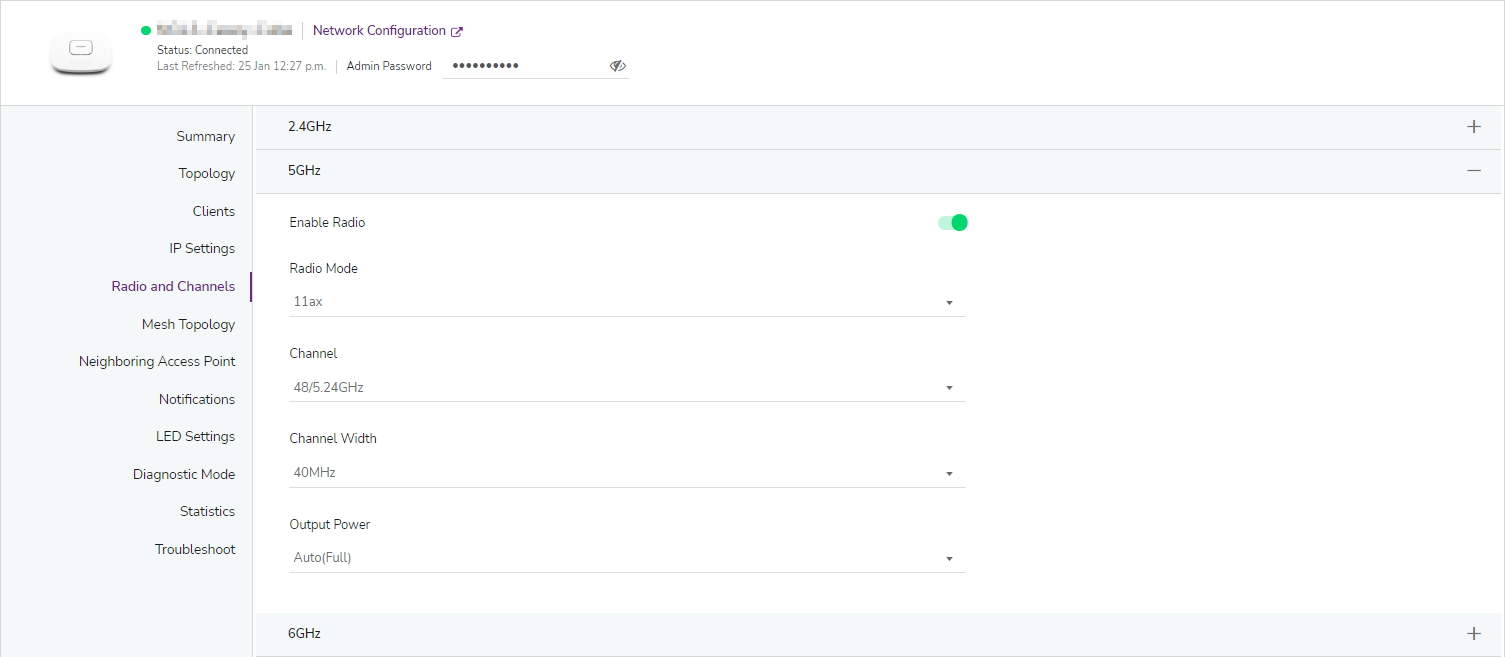This screenshot has width=1505, height=657.
Task: Select Clients in the sidebar
Action: (213, 212)
